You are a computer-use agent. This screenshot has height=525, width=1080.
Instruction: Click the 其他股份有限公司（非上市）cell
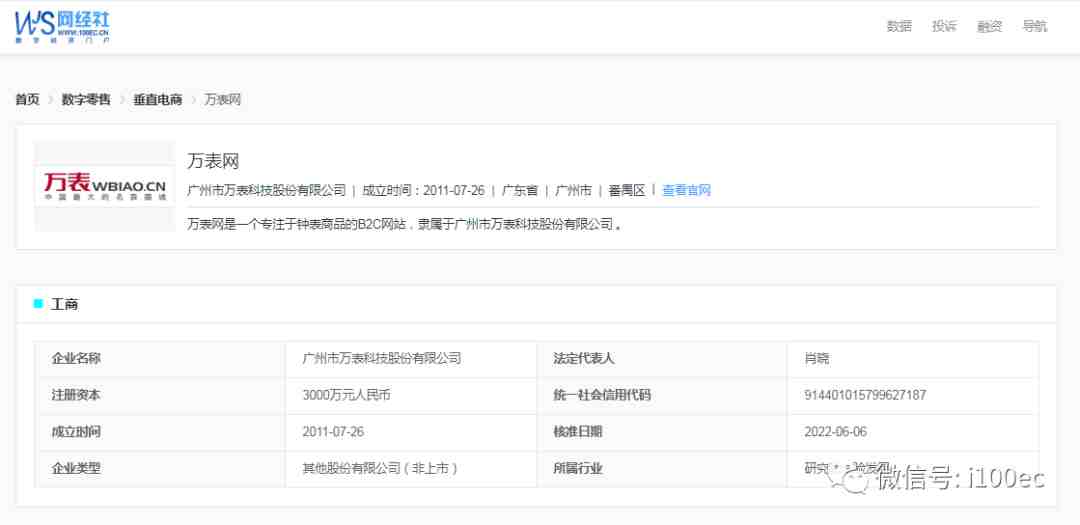(x=411, y=469)
